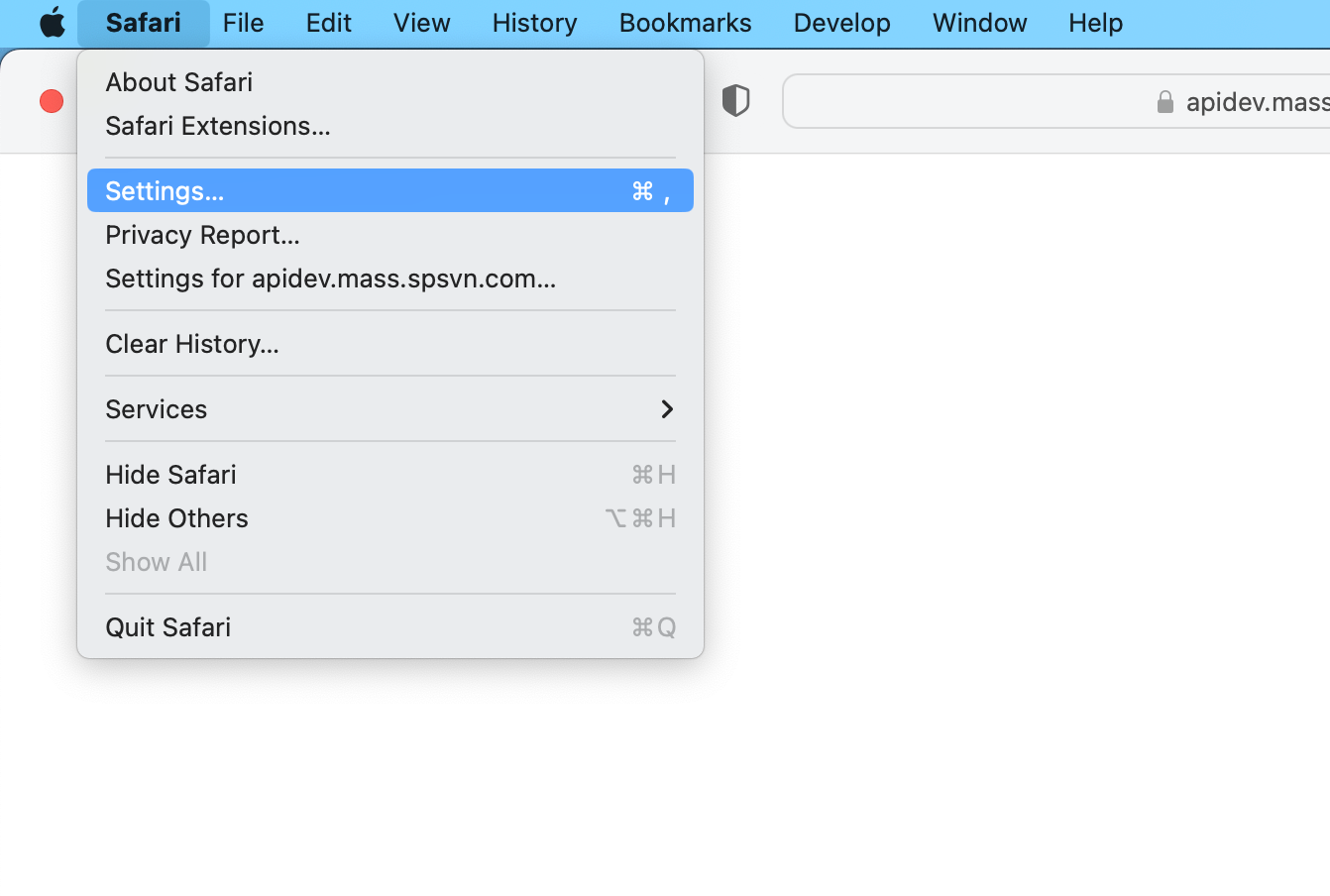Select Clear History…
The height and width of the screenshot is (896, 1330).
coord(192,344)
